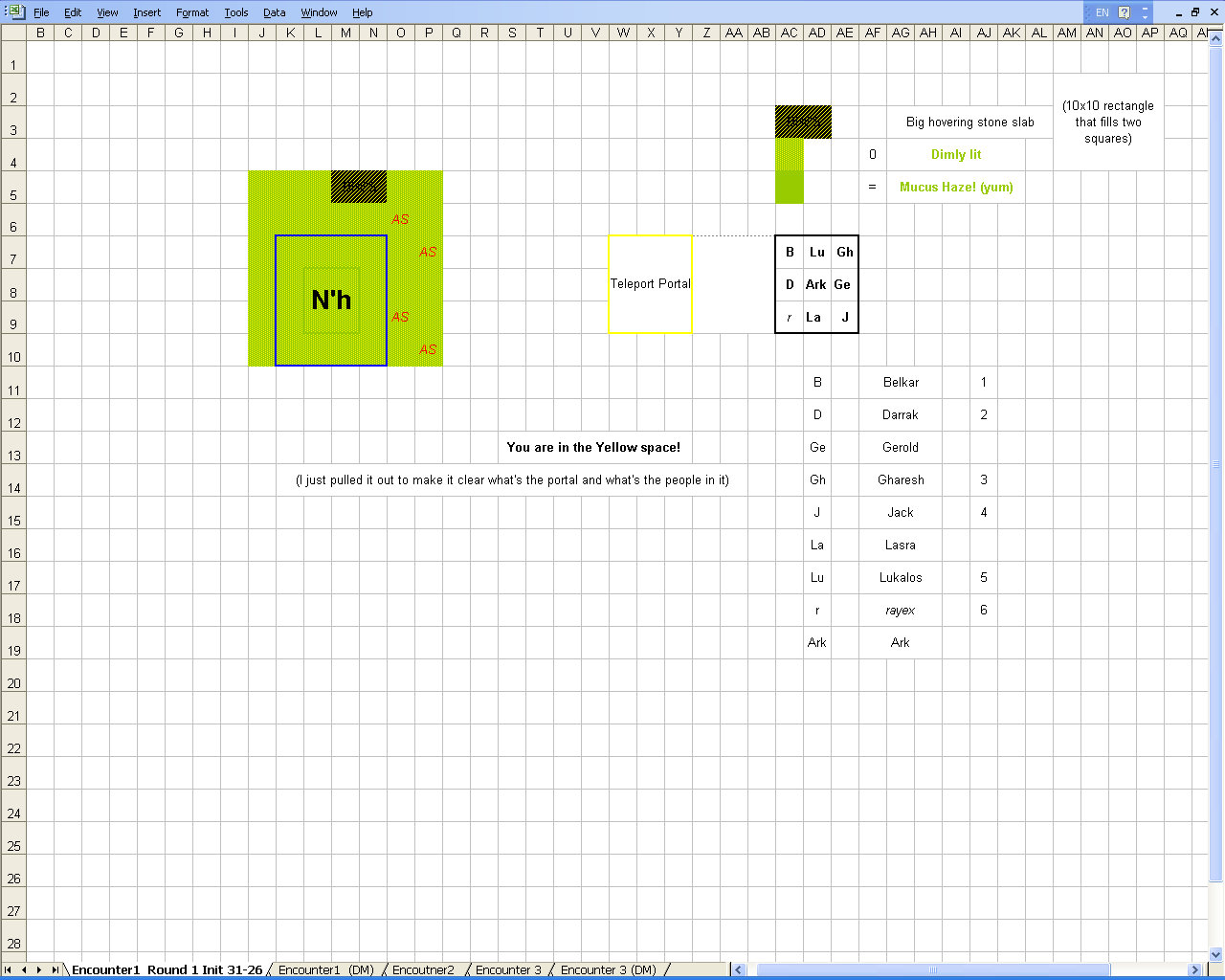
Task: Select the 'Belkar' name cell
Action: (x=901, y=382)
